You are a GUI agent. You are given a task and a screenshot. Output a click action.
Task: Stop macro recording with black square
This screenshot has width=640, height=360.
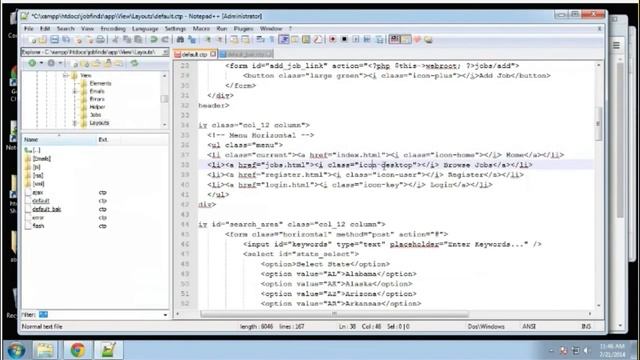click(x=344, y=40)
